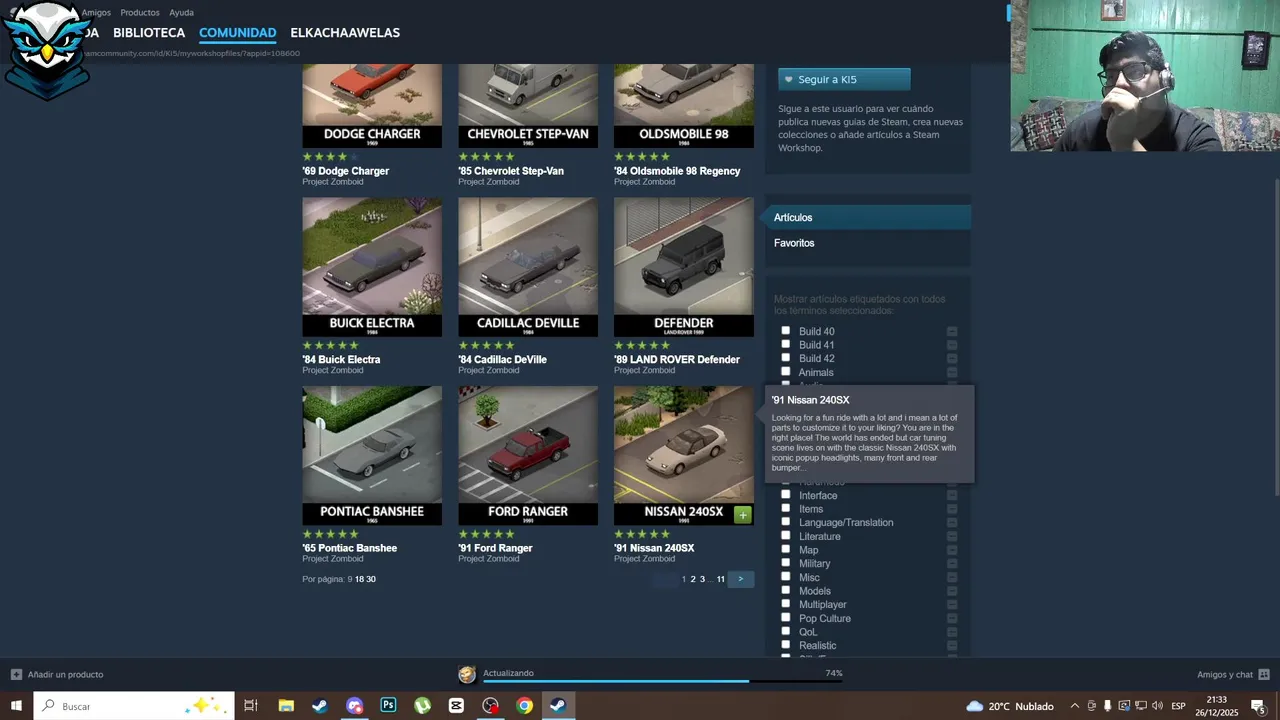Open uTorrent from the taskbar
Viewport: 1280px width, 720px height.
[x=423, y=706]
